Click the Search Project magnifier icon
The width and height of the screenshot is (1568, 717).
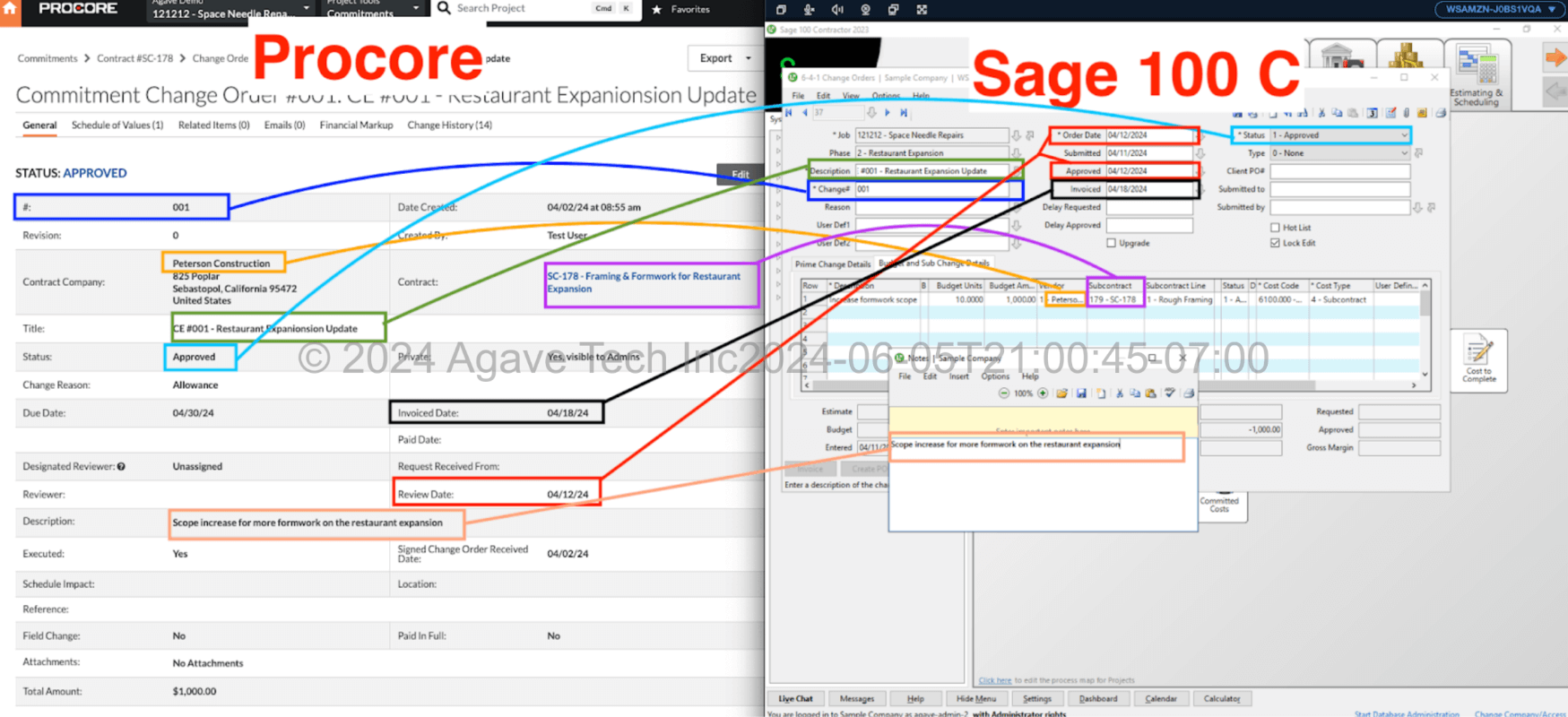(444, 8)
